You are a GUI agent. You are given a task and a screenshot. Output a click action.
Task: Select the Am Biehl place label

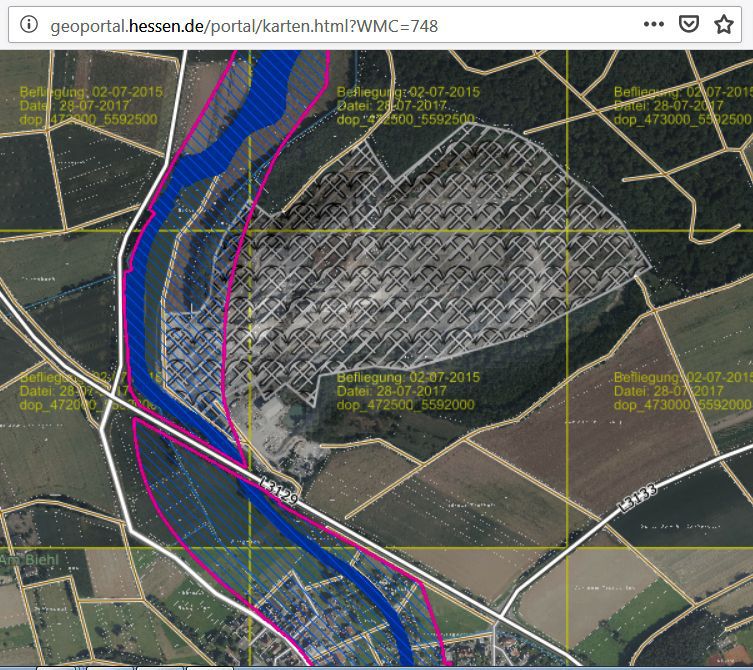(x=28, y=559)
